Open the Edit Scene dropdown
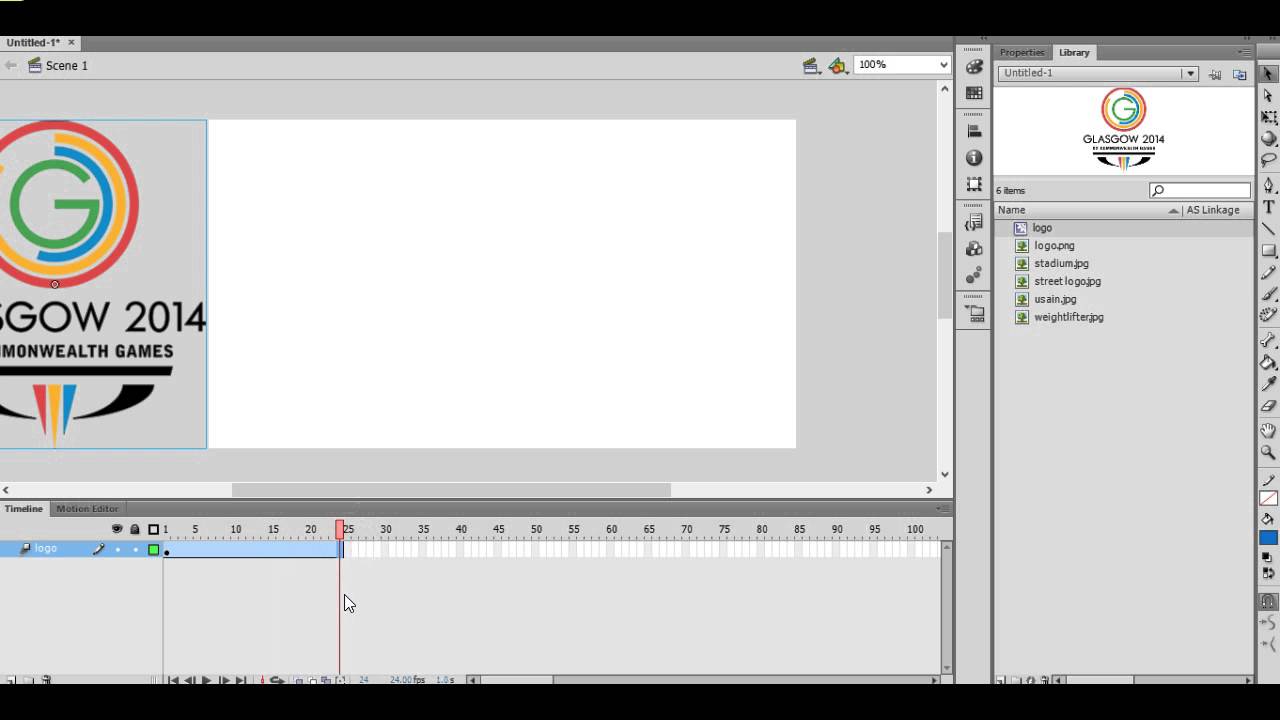The image size is (1280, 720). 812,66
